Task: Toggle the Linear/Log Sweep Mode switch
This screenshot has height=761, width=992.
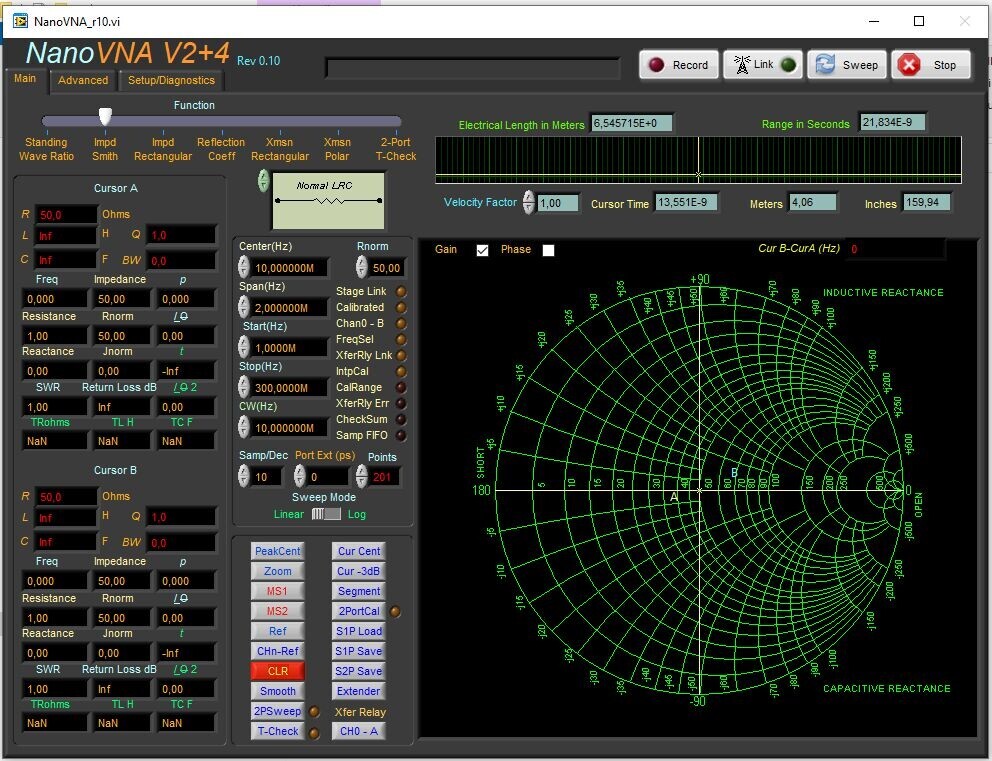Action: coord(326,514)
